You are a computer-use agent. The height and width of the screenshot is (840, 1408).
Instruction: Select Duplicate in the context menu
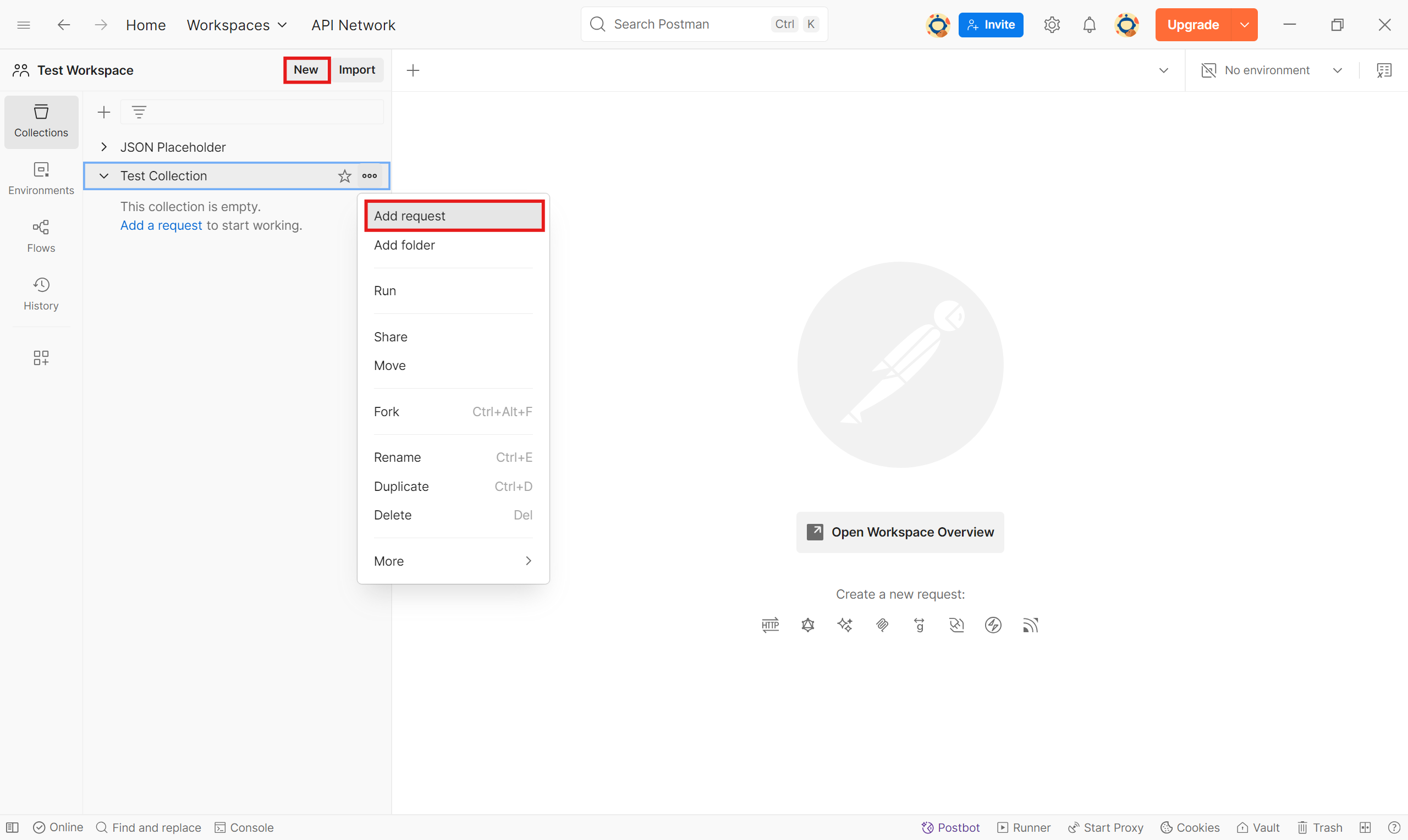pyautogui.click(x=453, y=486)
